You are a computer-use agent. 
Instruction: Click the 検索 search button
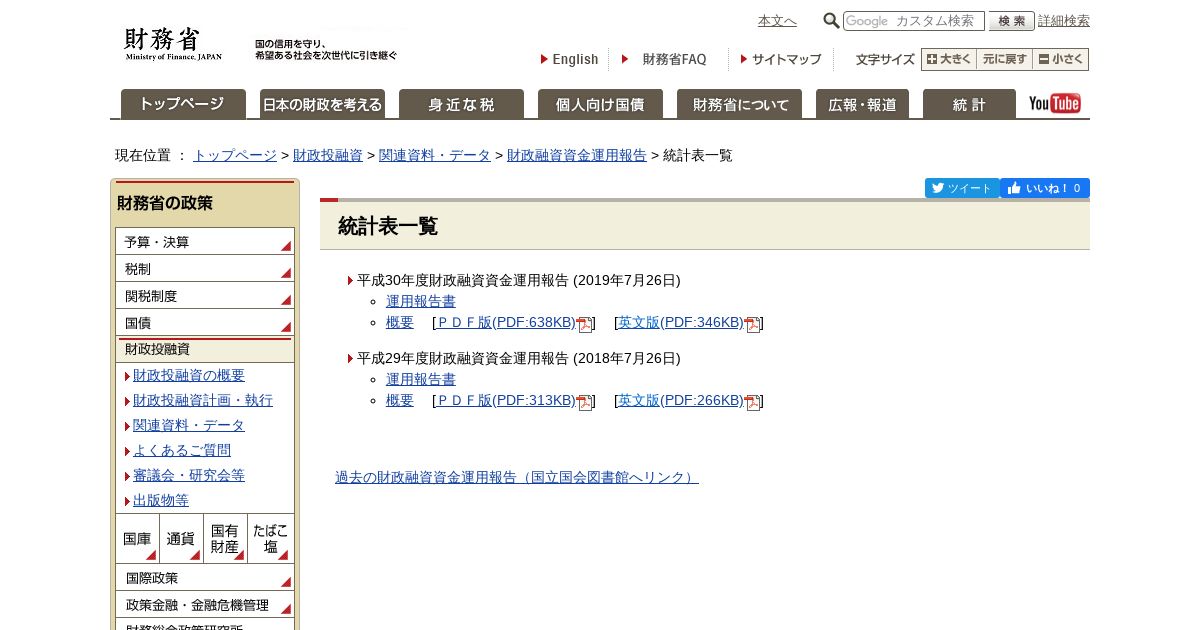coord(1011,21)
